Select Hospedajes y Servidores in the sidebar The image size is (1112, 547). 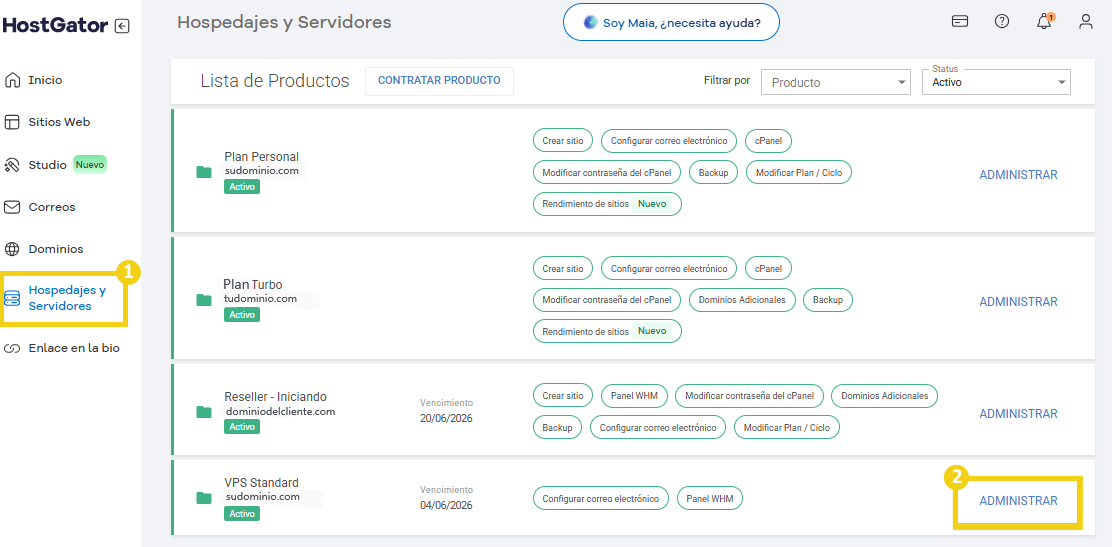point(67,298)
